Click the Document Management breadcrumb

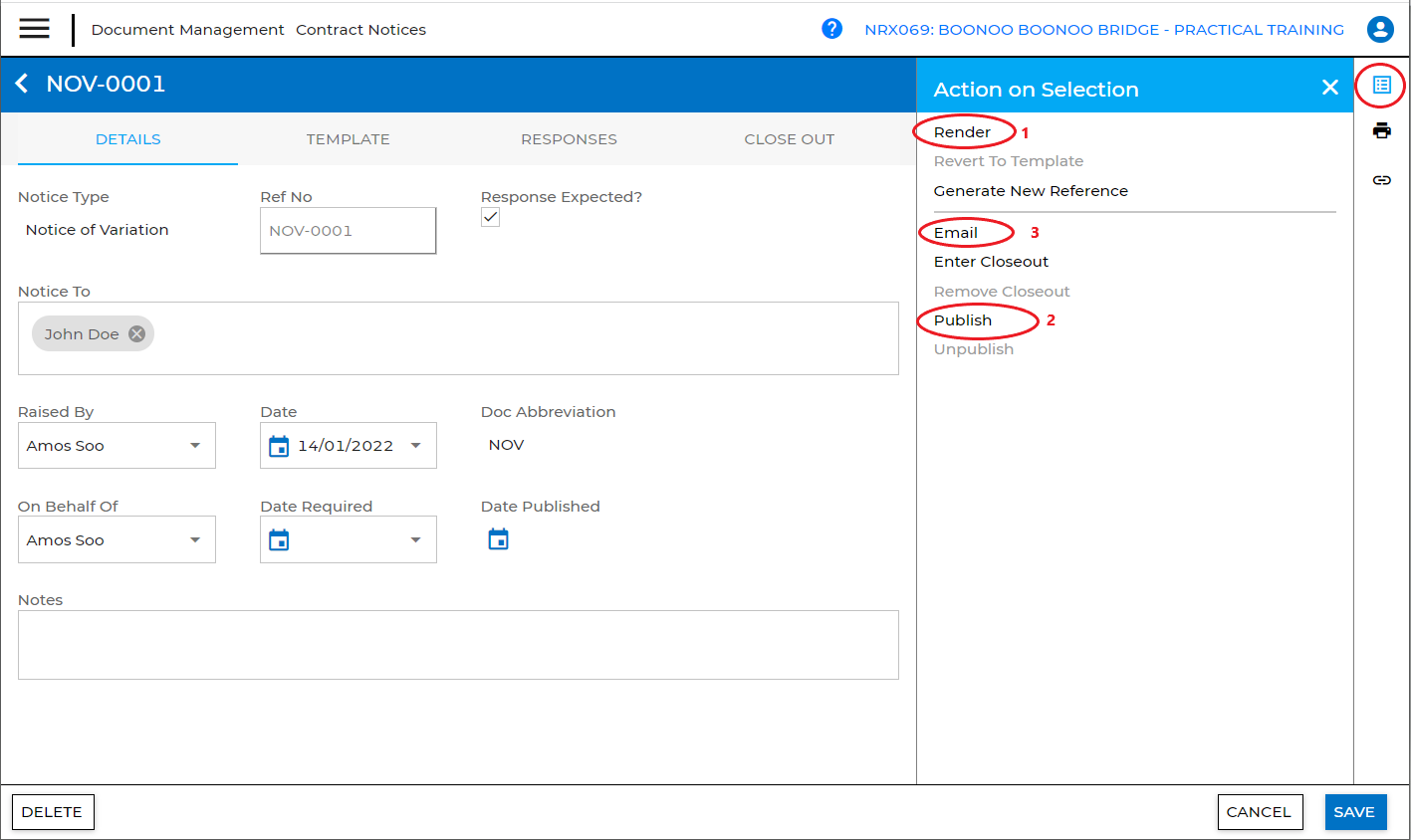[187, 30]
